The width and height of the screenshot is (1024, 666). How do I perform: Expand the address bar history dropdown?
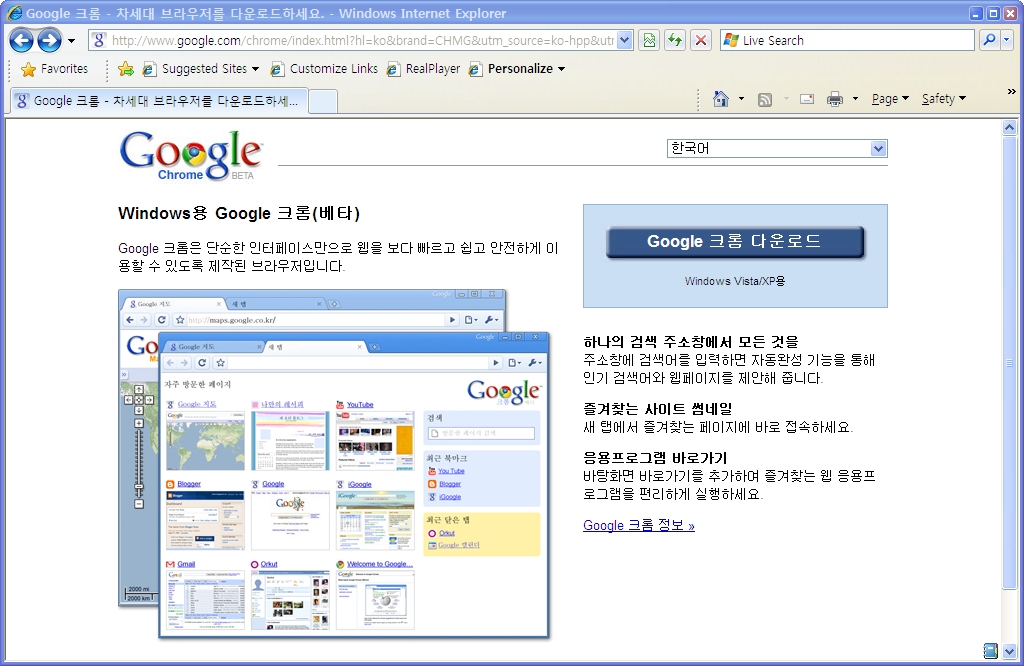(x=624, y=40)
